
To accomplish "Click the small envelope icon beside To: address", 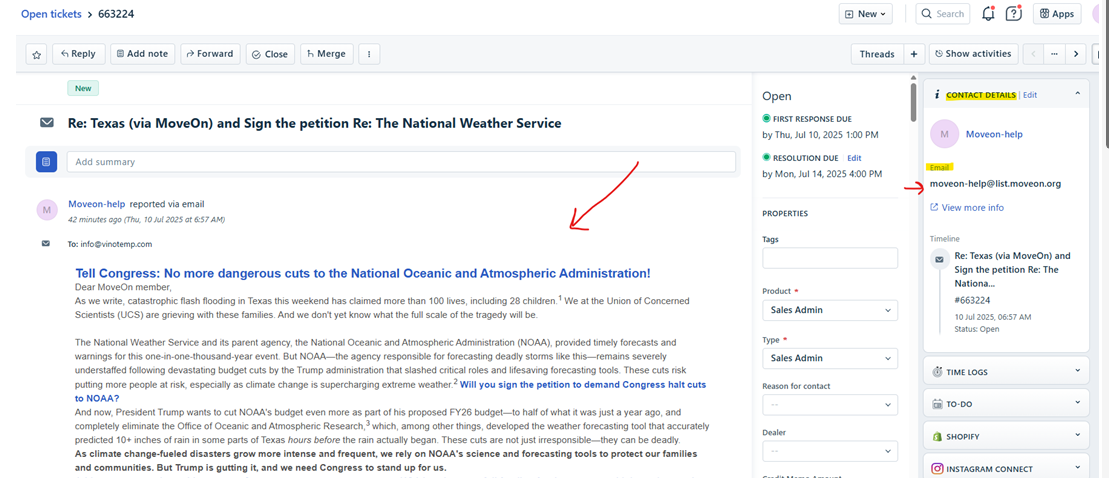I will click(46, 244).
